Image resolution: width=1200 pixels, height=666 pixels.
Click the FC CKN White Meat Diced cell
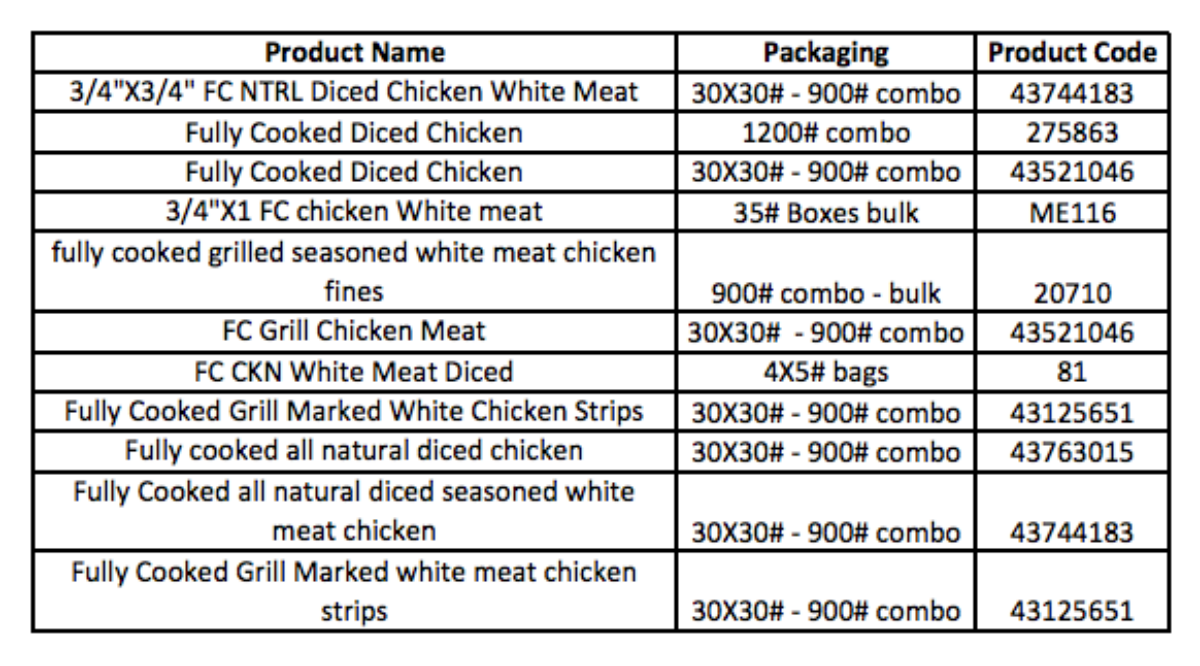pyautogui.click(x=356, y=372)
